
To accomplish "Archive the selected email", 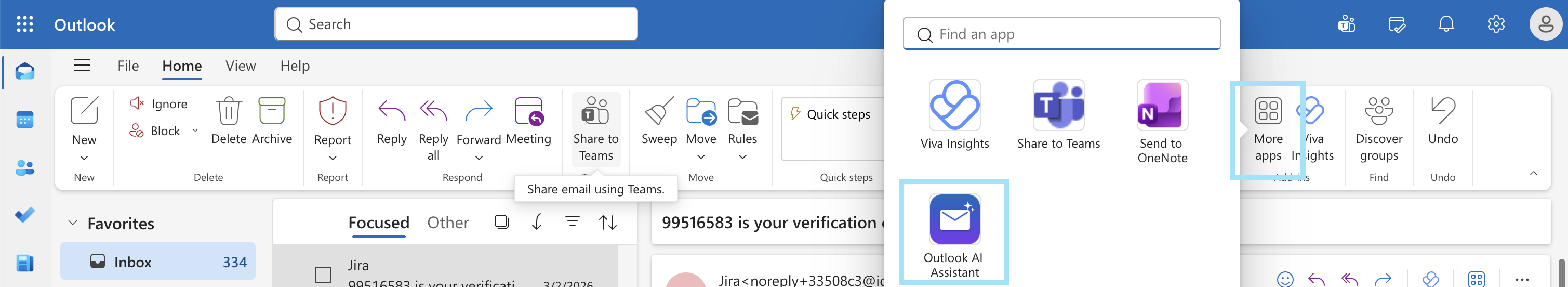I will pos(272,121).
